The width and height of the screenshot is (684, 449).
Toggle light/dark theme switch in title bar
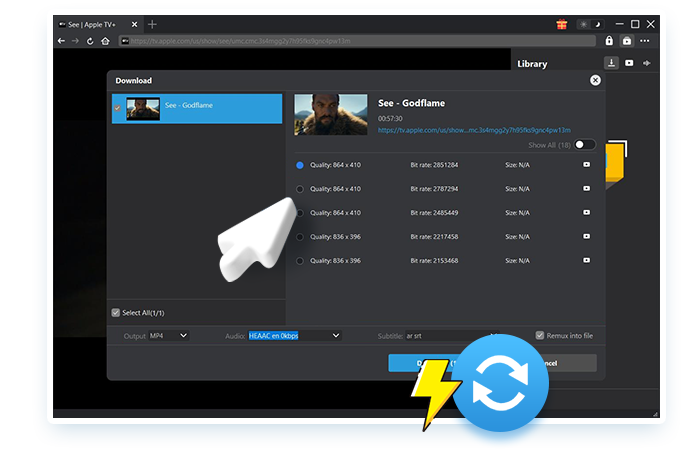click(590, 24)
